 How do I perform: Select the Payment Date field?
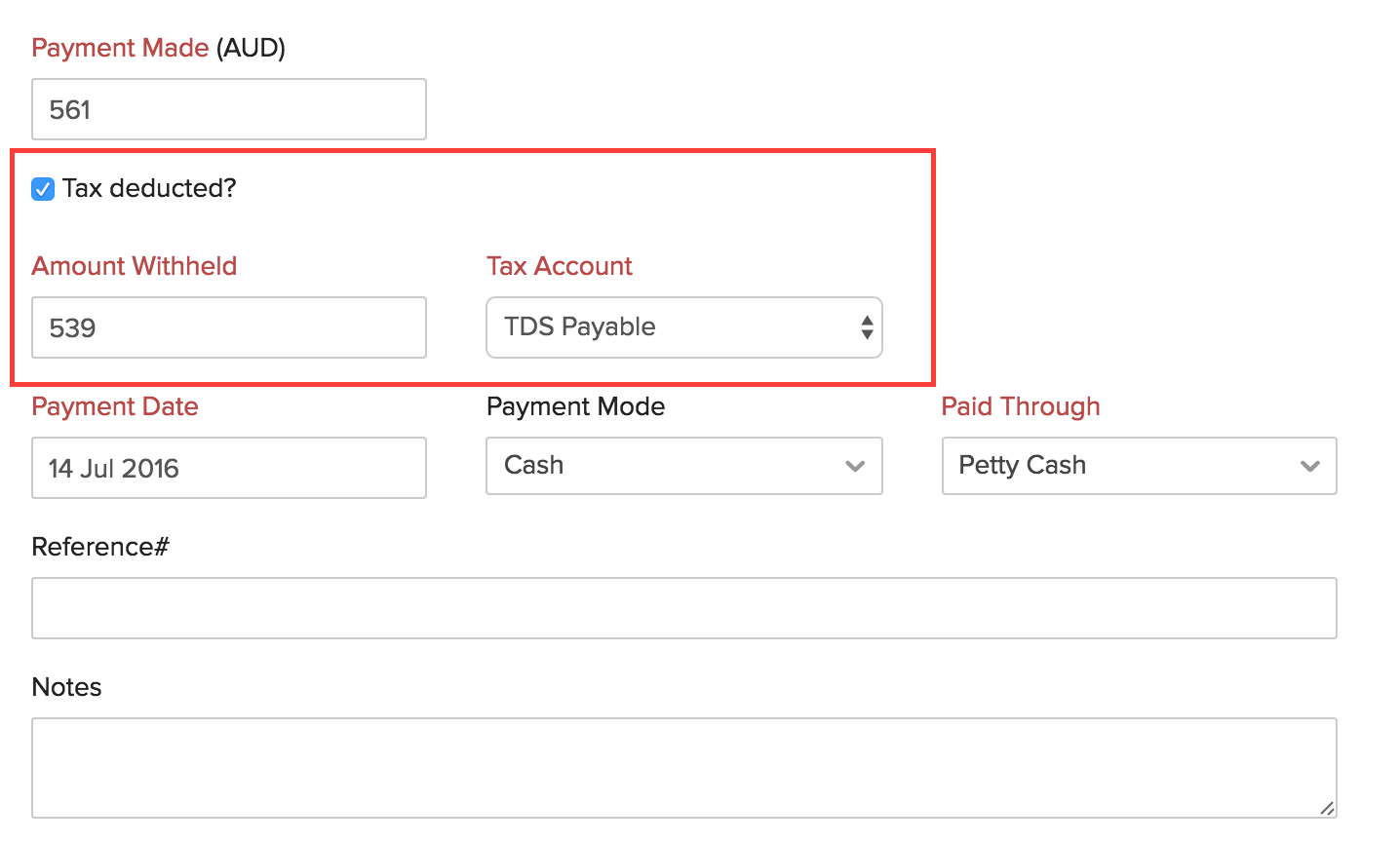(x=228, y=468)
